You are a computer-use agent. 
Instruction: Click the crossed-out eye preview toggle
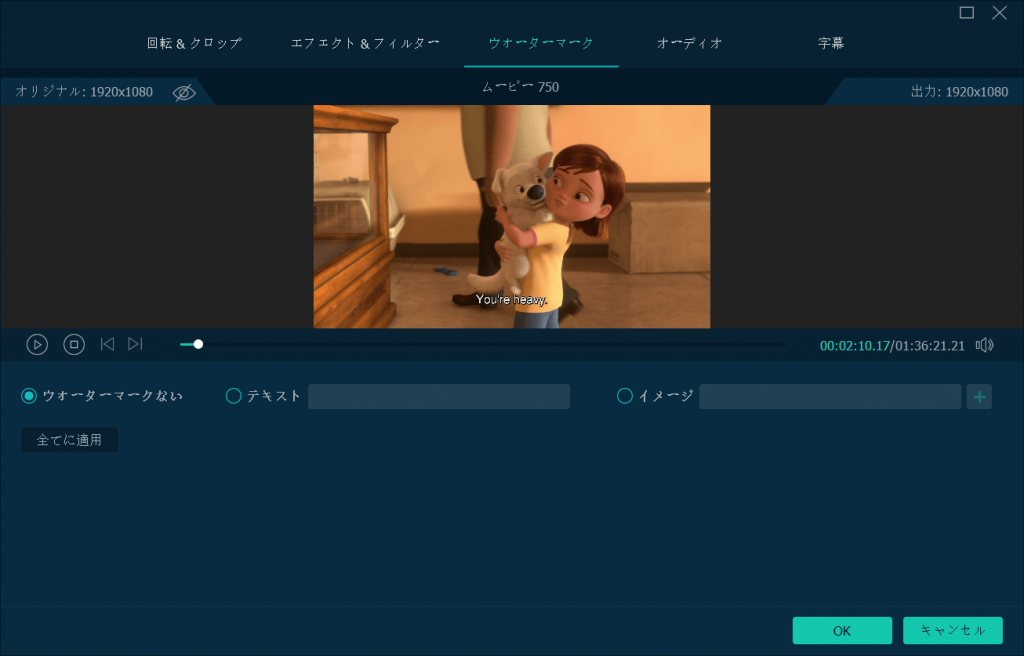click(183, 91)
